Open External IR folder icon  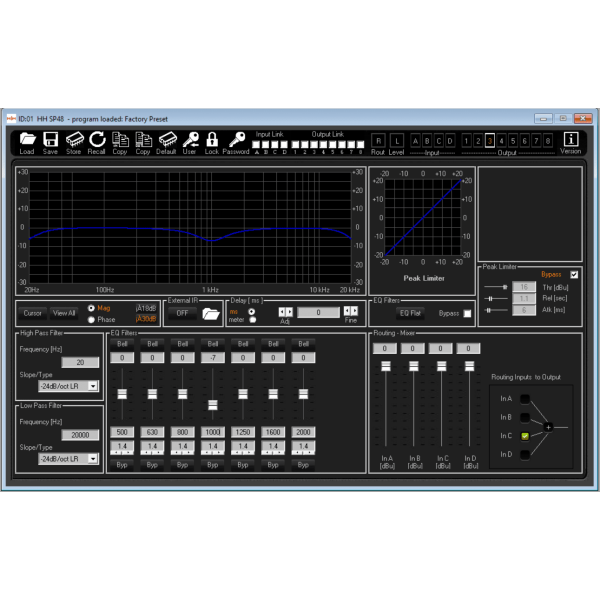coord(210,313)
